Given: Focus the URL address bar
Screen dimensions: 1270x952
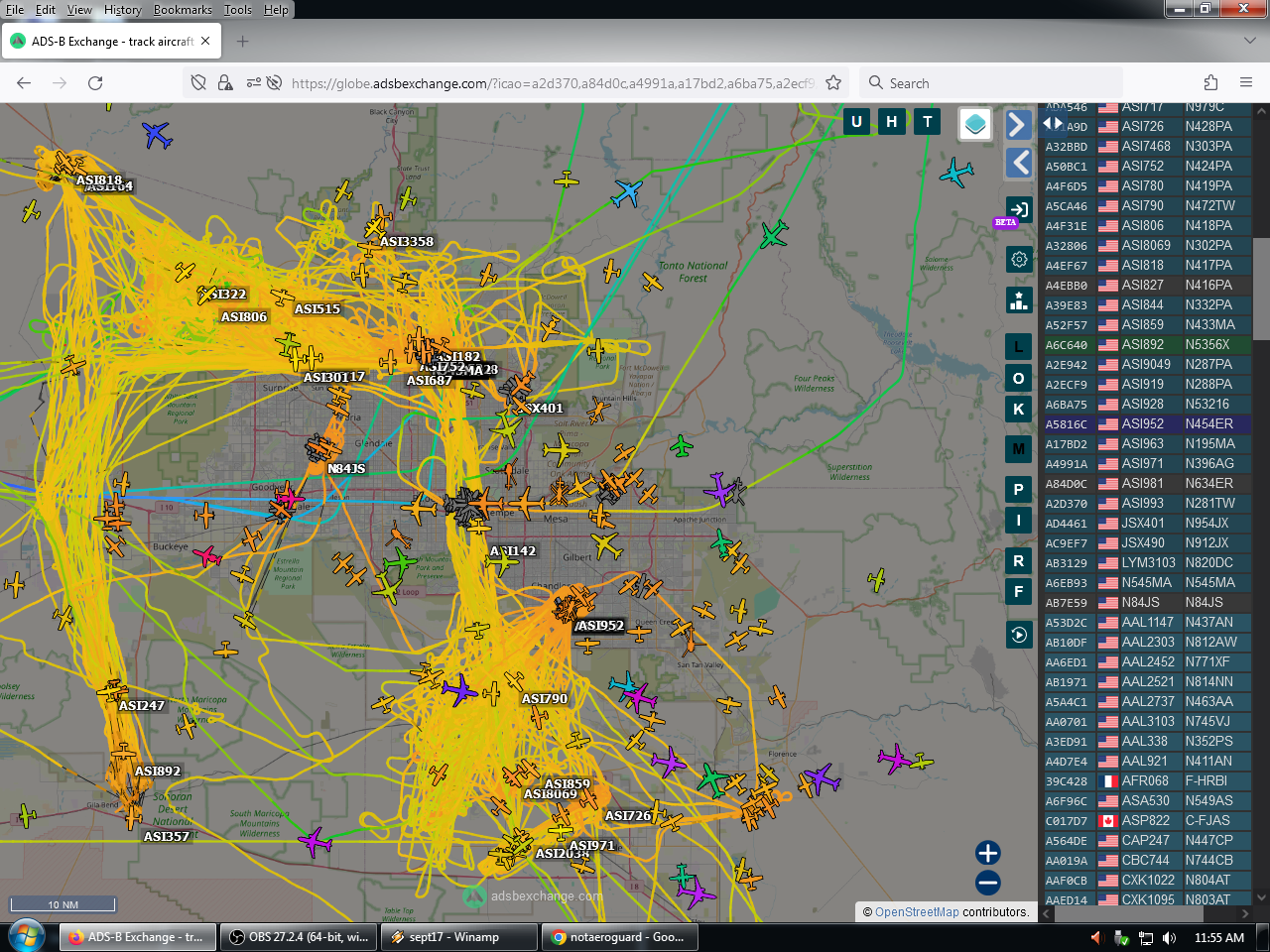Looking at the screenshot, I should (x=553, y=83).
